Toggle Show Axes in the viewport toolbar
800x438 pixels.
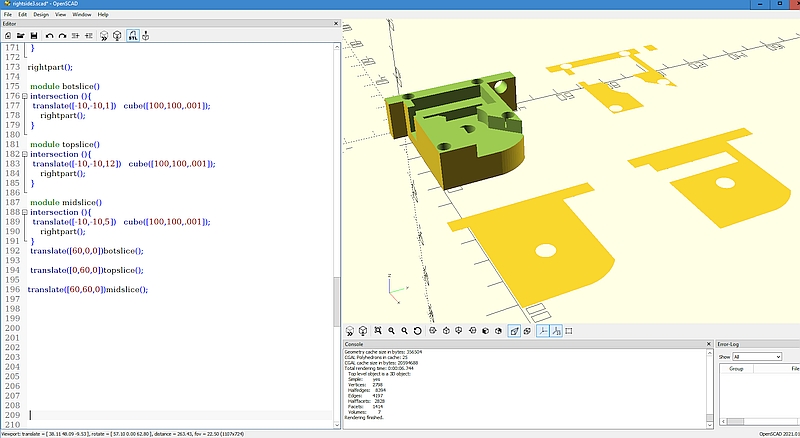pos(541,331)
